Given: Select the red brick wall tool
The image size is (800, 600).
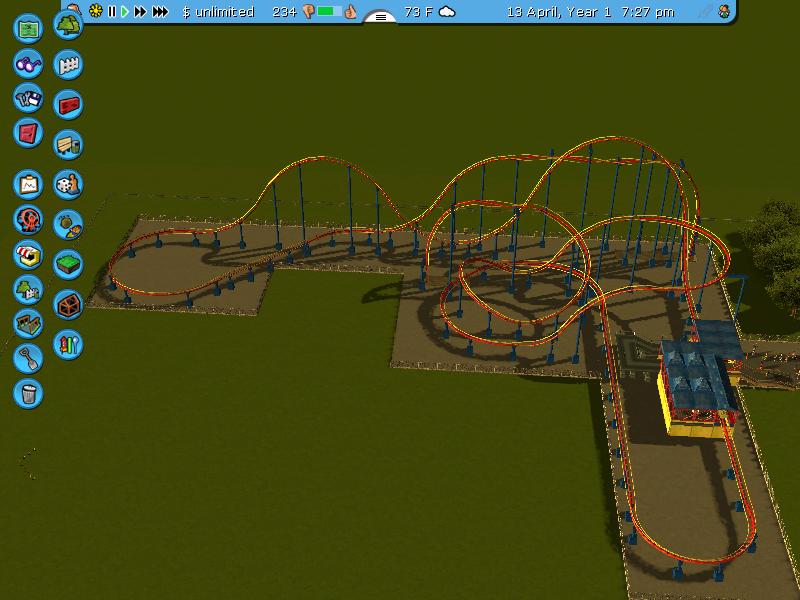Looking at the screenshot, I should coord(68,104).
